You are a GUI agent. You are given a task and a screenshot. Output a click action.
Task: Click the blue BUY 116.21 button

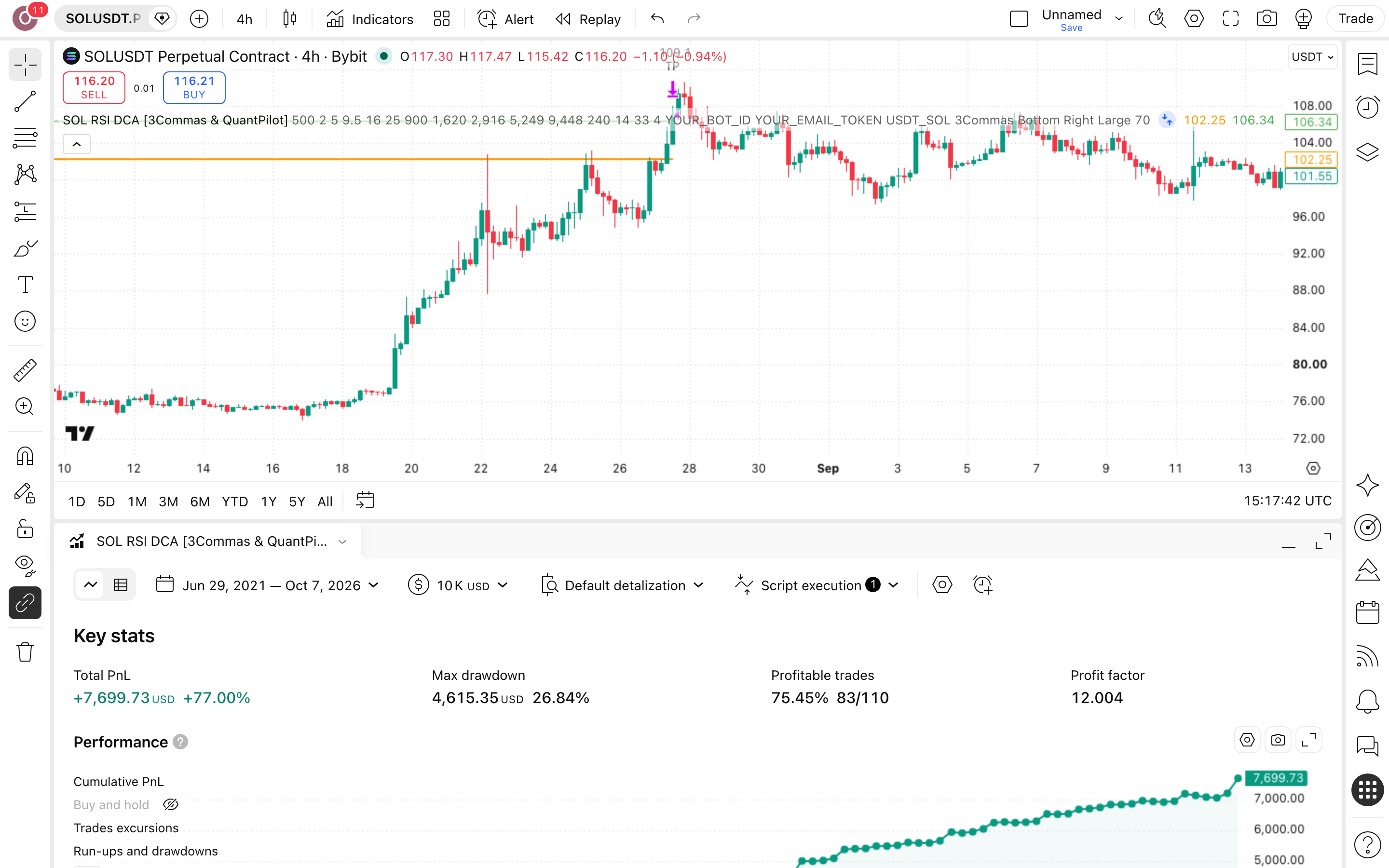[x=194, y=87]
